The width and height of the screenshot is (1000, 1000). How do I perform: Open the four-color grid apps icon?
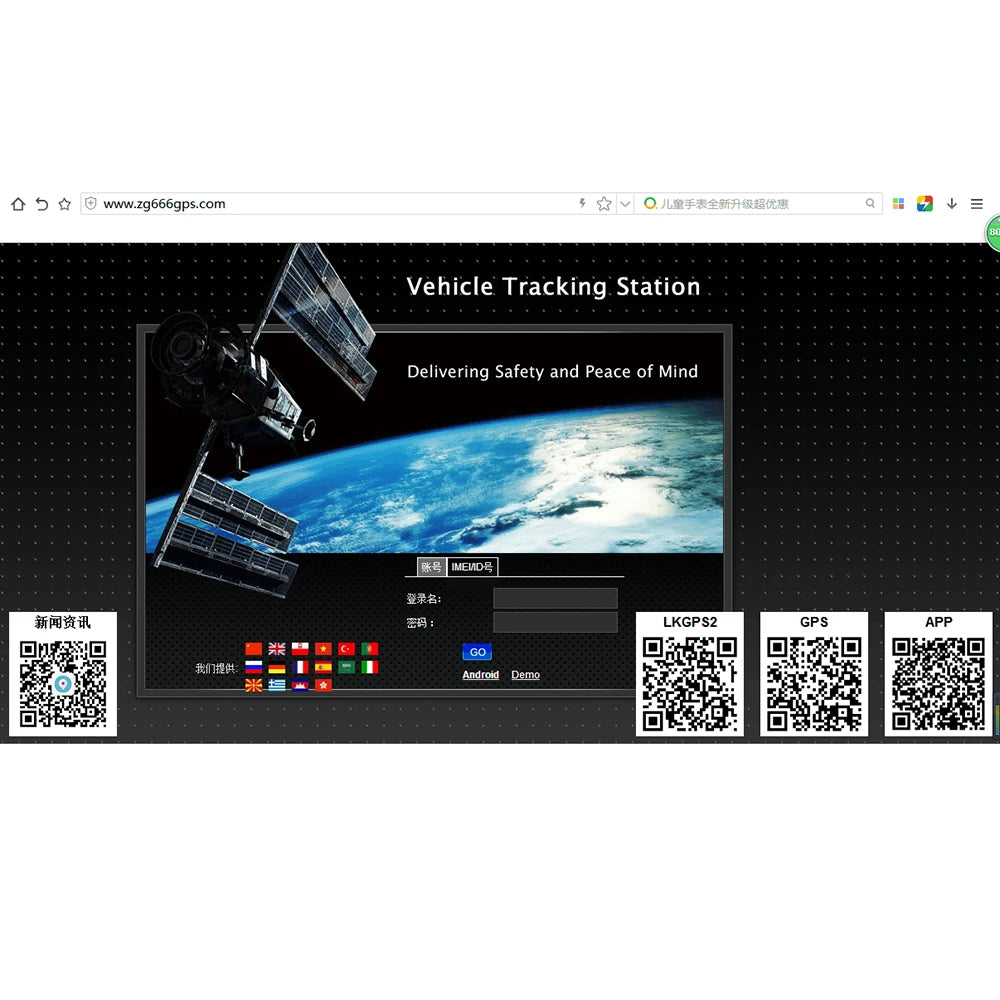(899, 204)
